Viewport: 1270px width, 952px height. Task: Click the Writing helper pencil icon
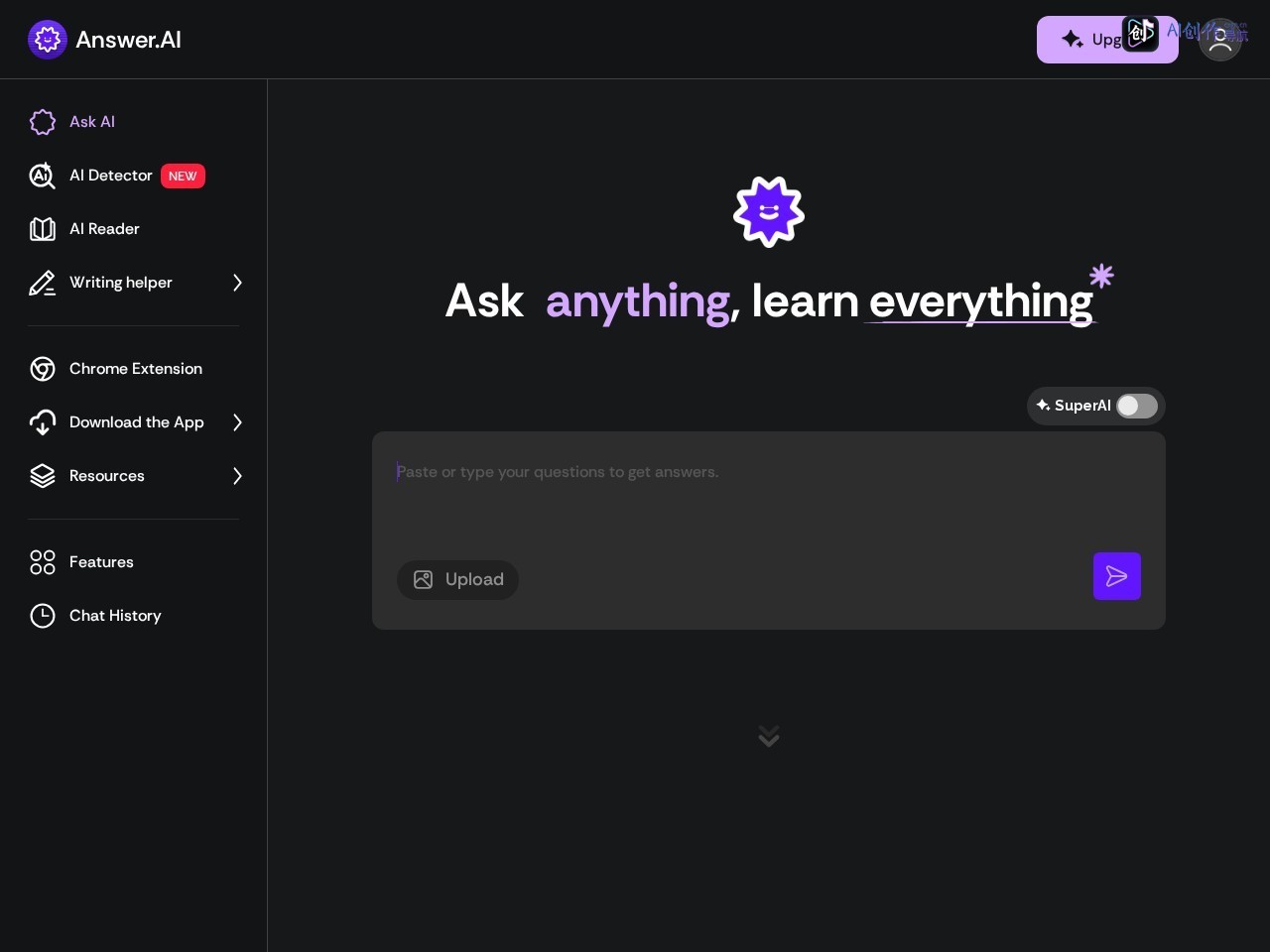tap(43, 283)
